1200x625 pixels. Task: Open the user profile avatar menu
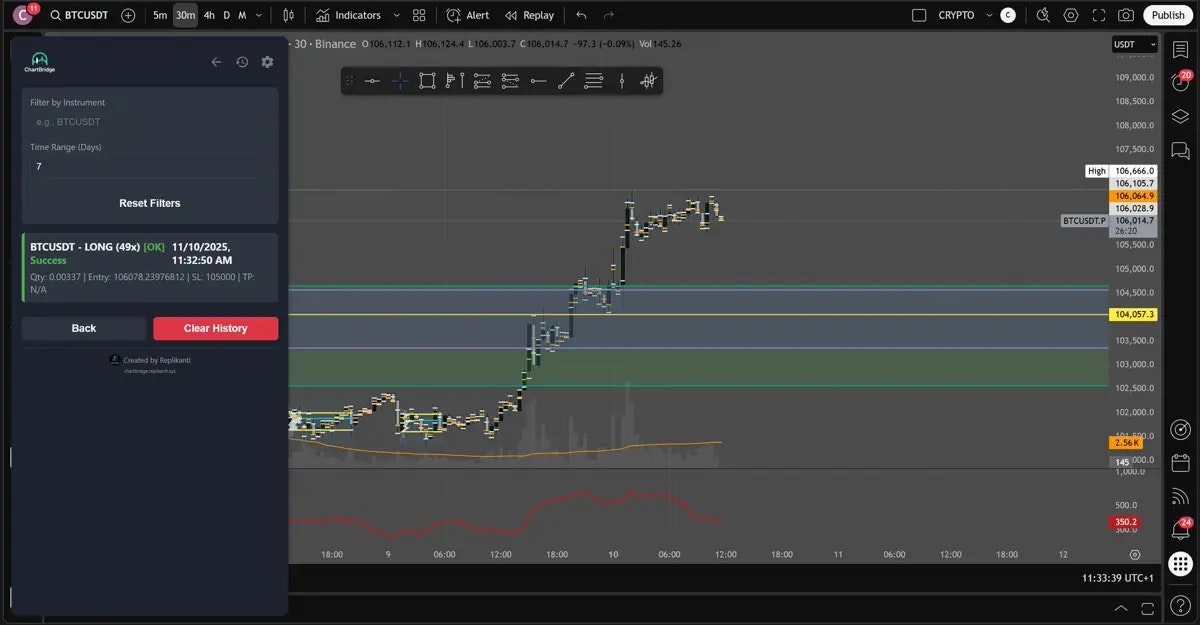(23, 15)
